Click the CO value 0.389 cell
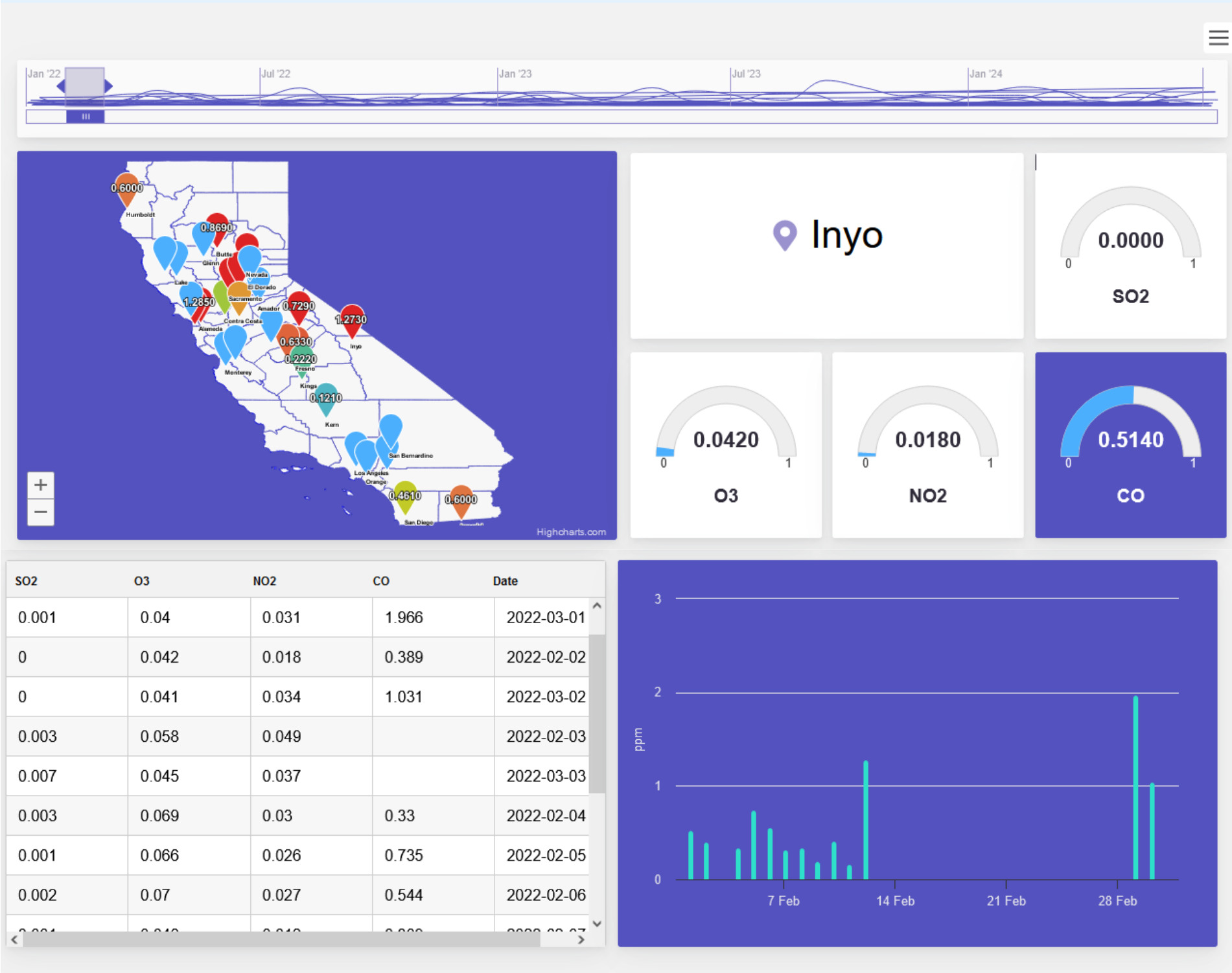The image size is (1232, 973). (x=434, y=657)
